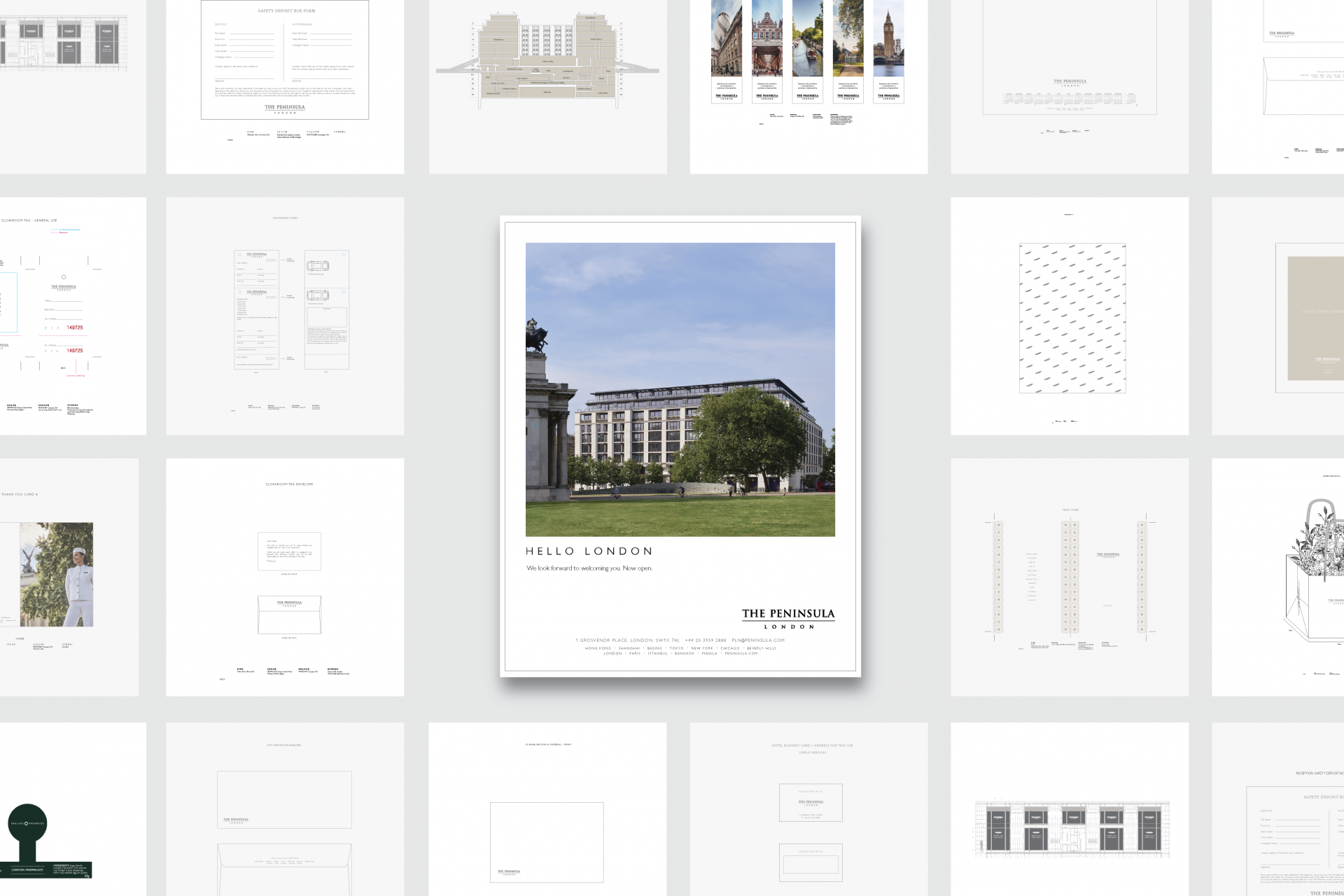Image resolution: width=1344 pixels, height=896 pixels.
Task: Click the blank 'please take me to' taxi card
Action: point(811,862)
